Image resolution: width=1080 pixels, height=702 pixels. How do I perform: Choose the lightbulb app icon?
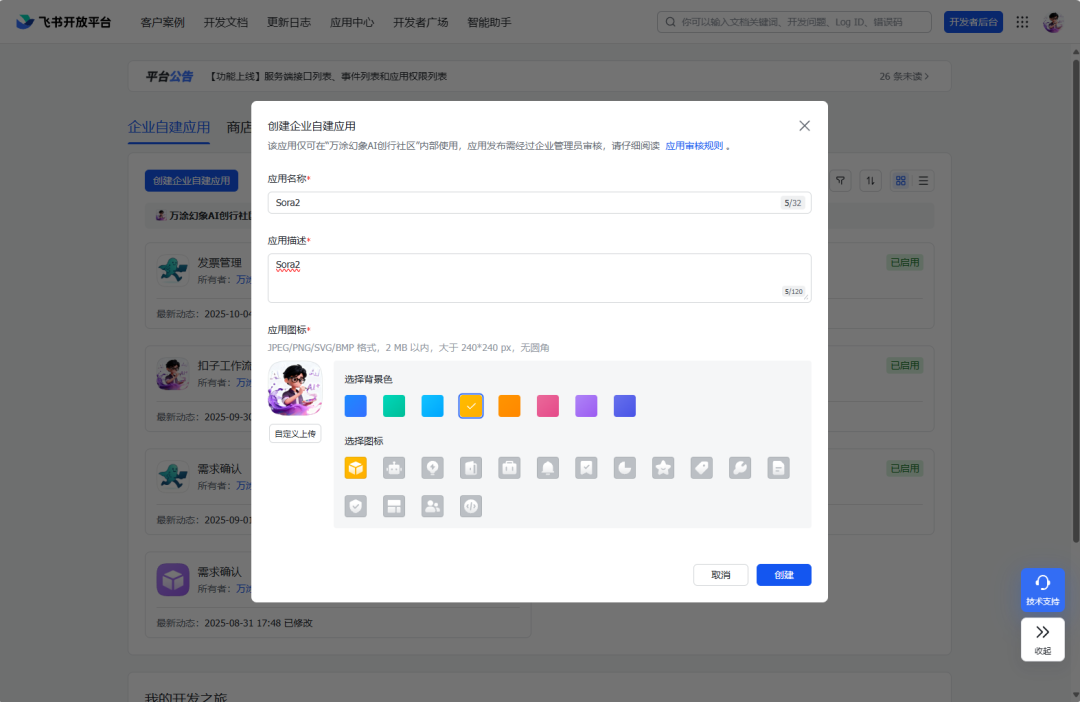coord(432,468)
